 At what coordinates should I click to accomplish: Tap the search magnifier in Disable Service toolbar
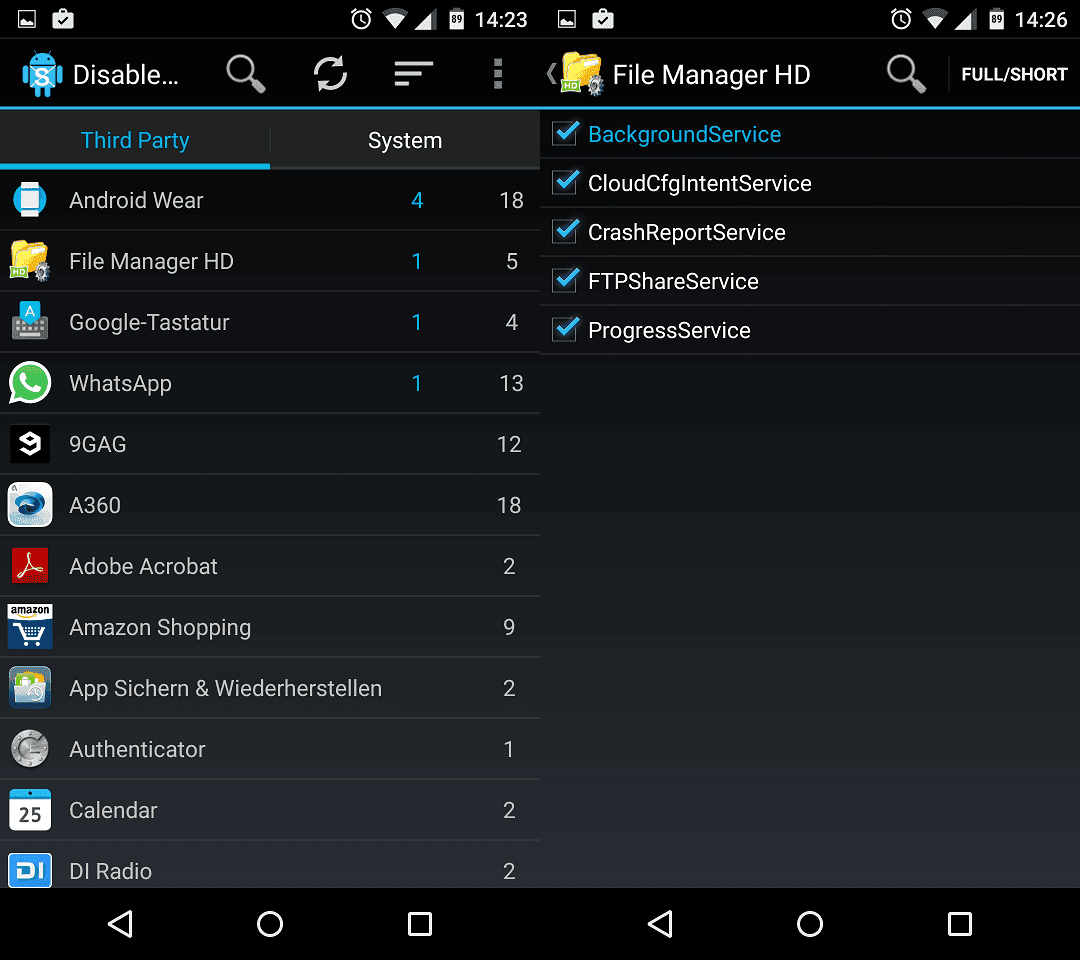246,74
